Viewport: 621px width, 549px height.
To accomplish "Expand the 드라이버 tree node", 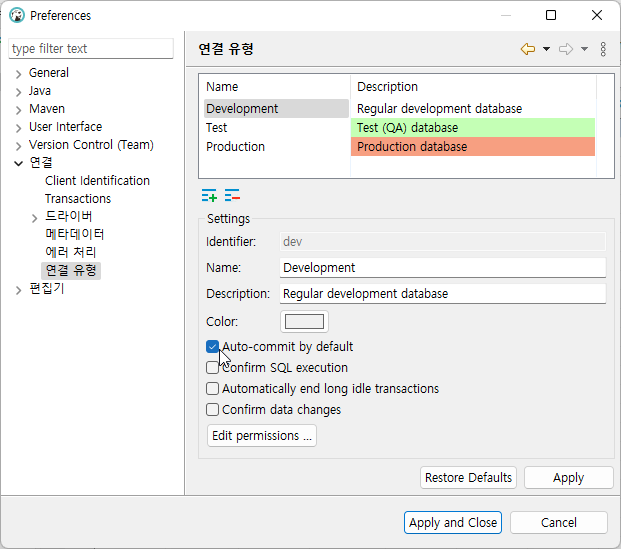I will pyautogui.click(x=35, y=217).
